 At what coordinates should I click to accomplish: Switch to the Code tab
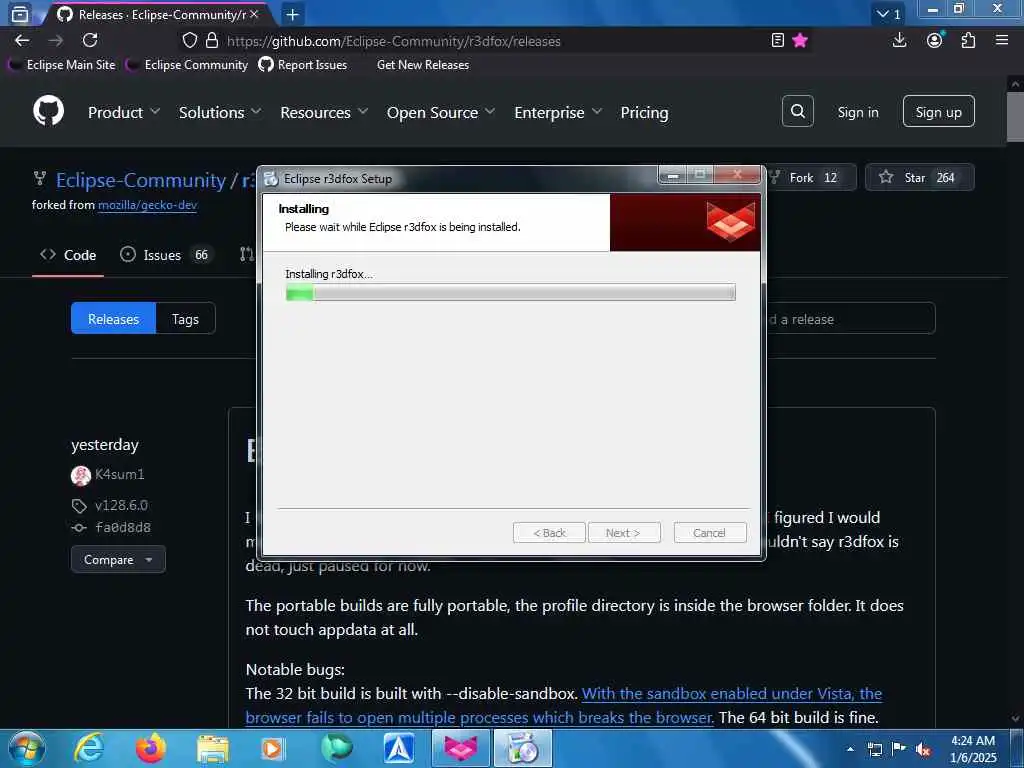pos(68,255)
